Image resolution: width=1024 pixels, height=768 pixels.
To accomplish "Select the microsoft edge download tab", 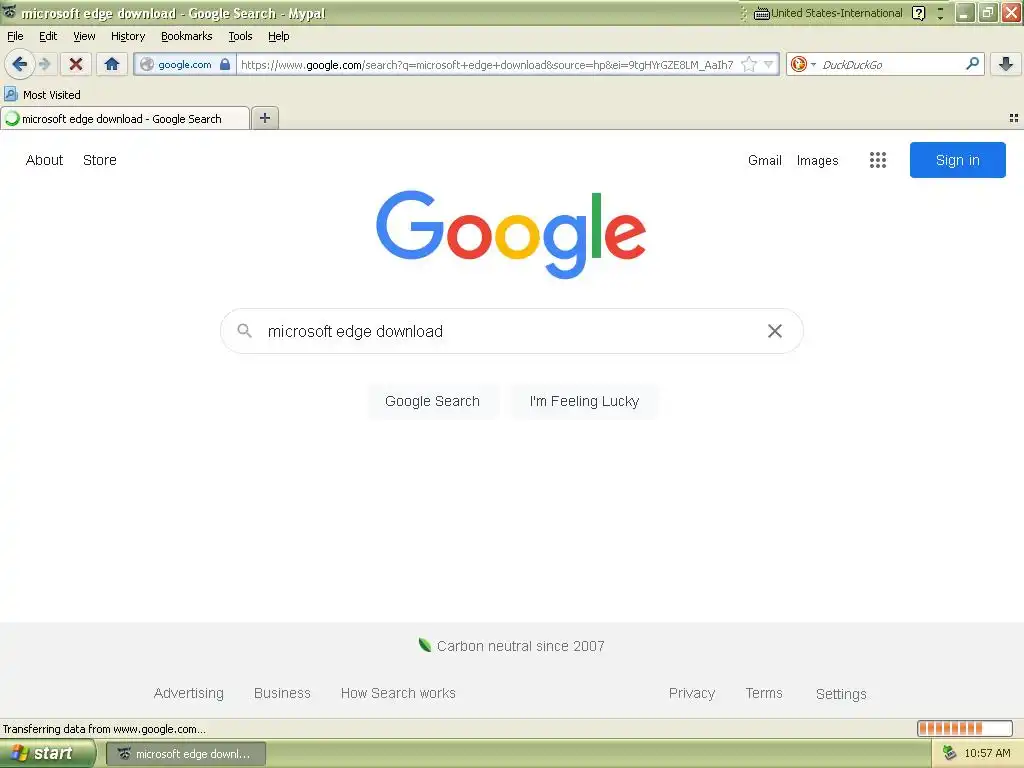I will [x=125, y=118].
